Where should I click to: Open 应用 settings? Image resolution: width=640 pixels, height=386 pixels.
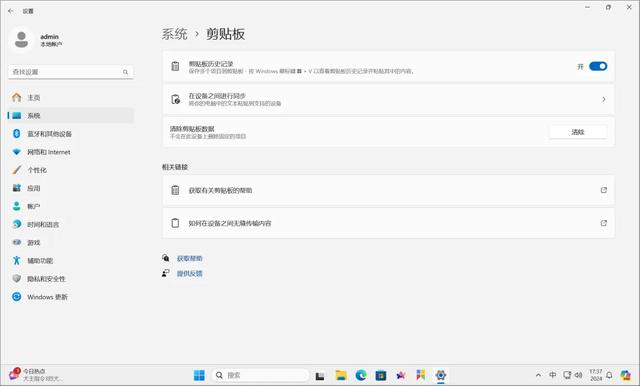tap(71, 188)
